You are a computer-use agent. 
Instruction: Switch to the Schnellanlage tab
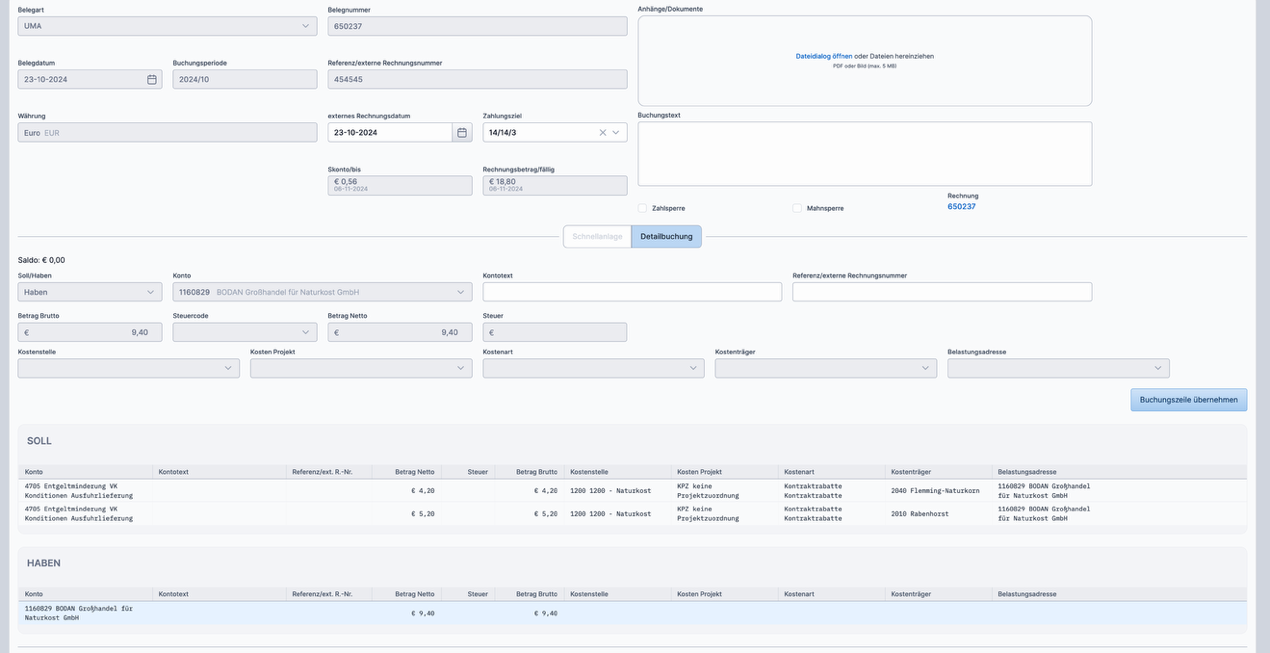tap(597, 237)
